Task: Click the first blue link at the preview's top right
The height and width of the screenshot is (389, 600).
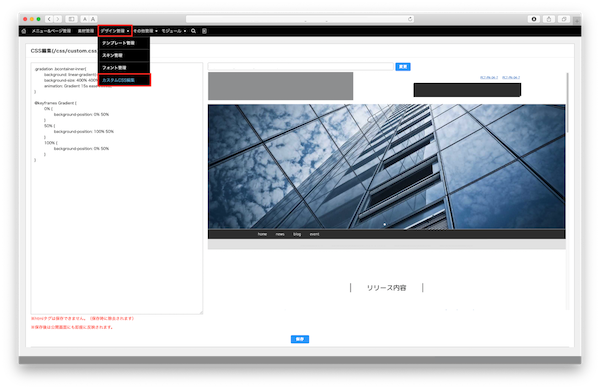Action: coord(489,78)
